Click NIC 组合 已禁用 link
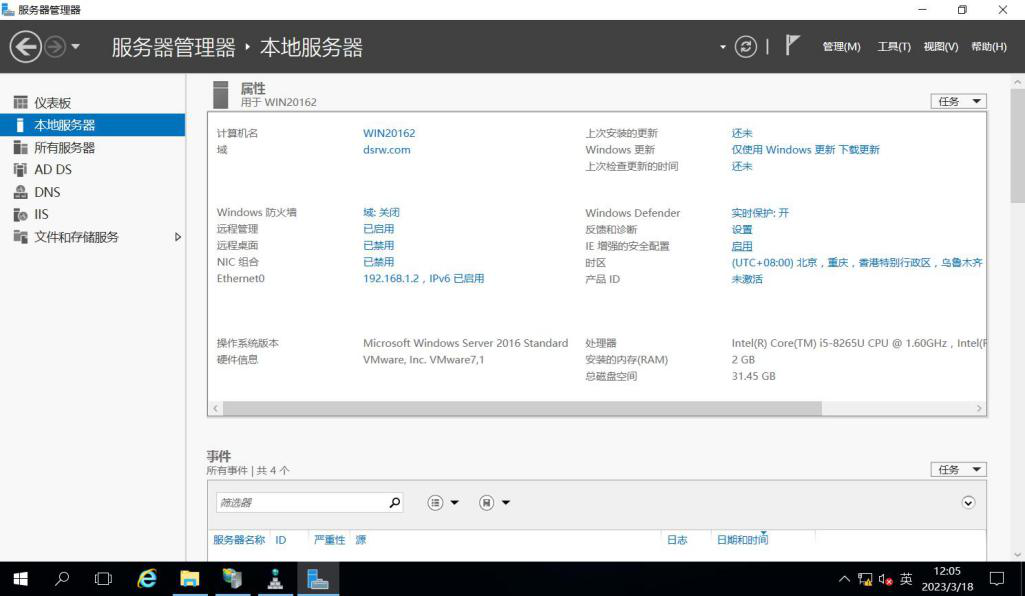The width and height of the screenshot is (1025, 596). (378, 261)
